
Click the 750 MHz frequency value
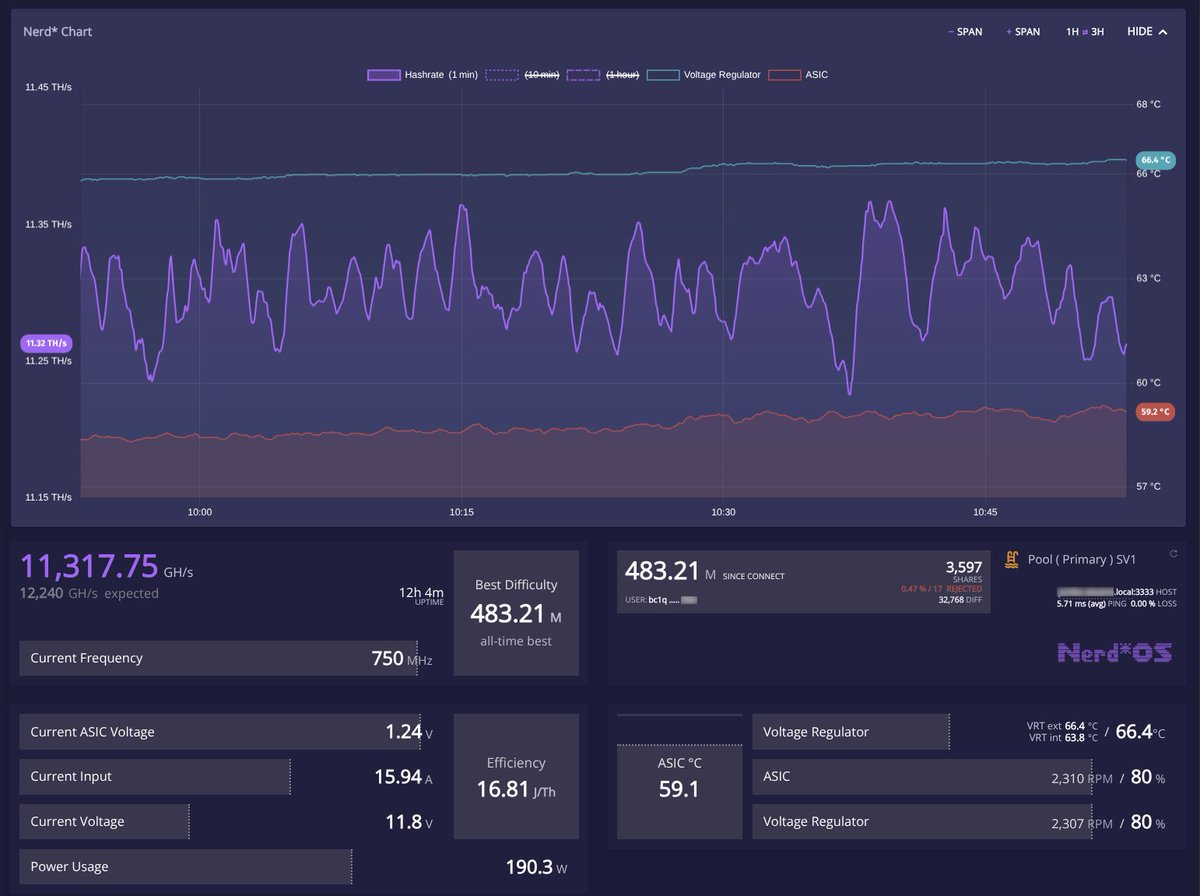coord(402,658)
